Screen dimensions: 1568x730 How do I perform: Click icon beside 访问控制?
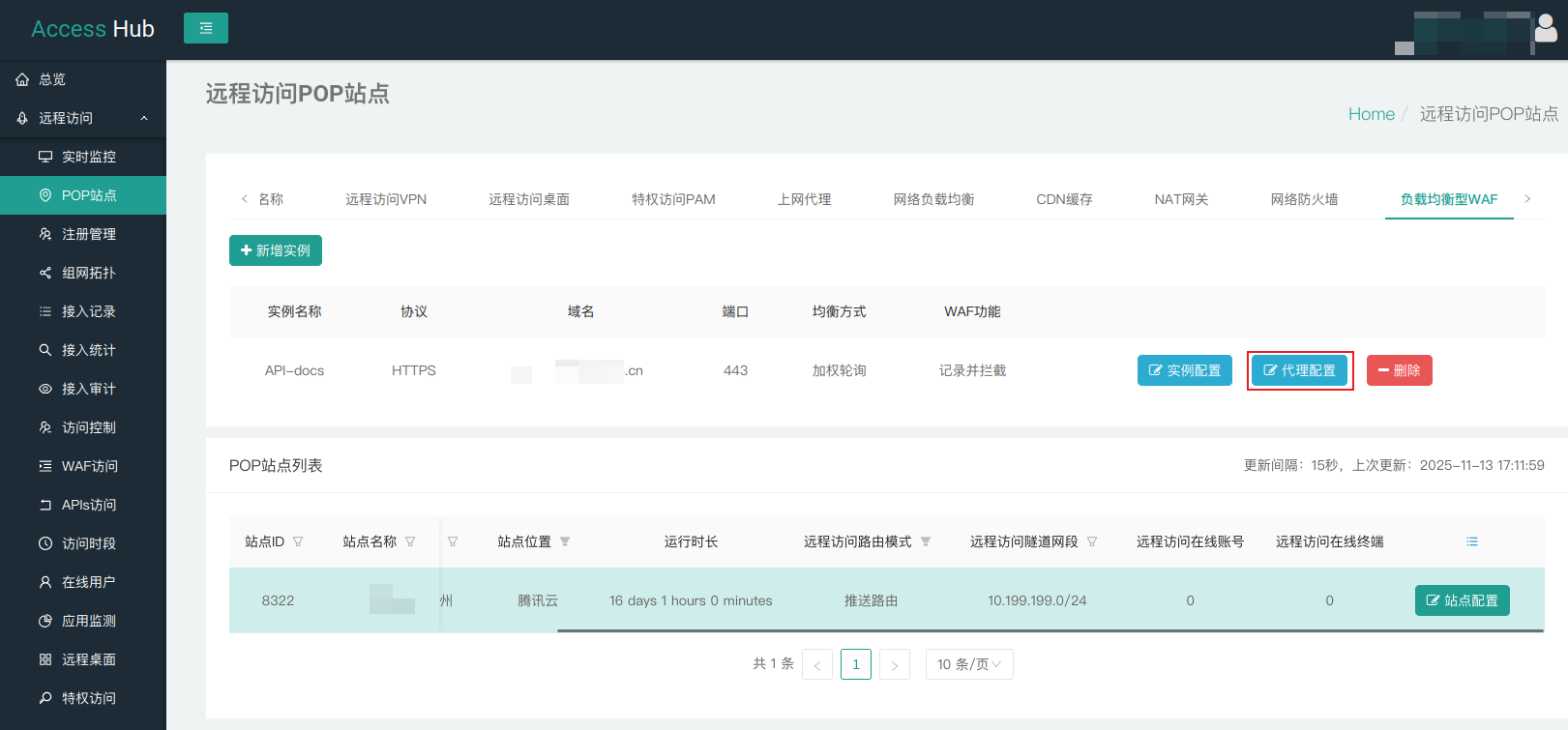(x=45, y=427)
